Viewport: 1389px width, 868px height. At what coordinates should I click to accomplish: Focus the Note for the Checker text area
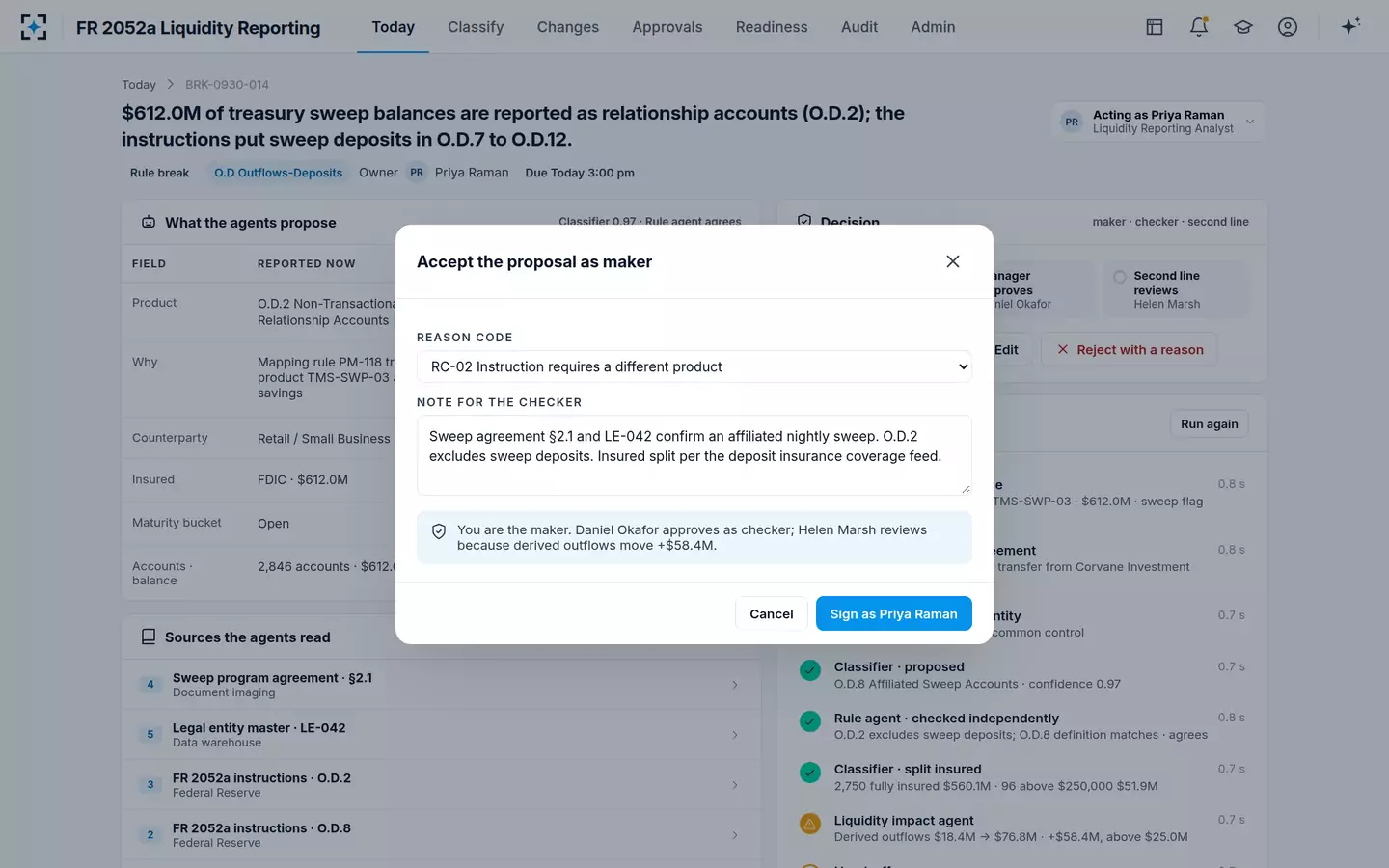click(694, 455)
